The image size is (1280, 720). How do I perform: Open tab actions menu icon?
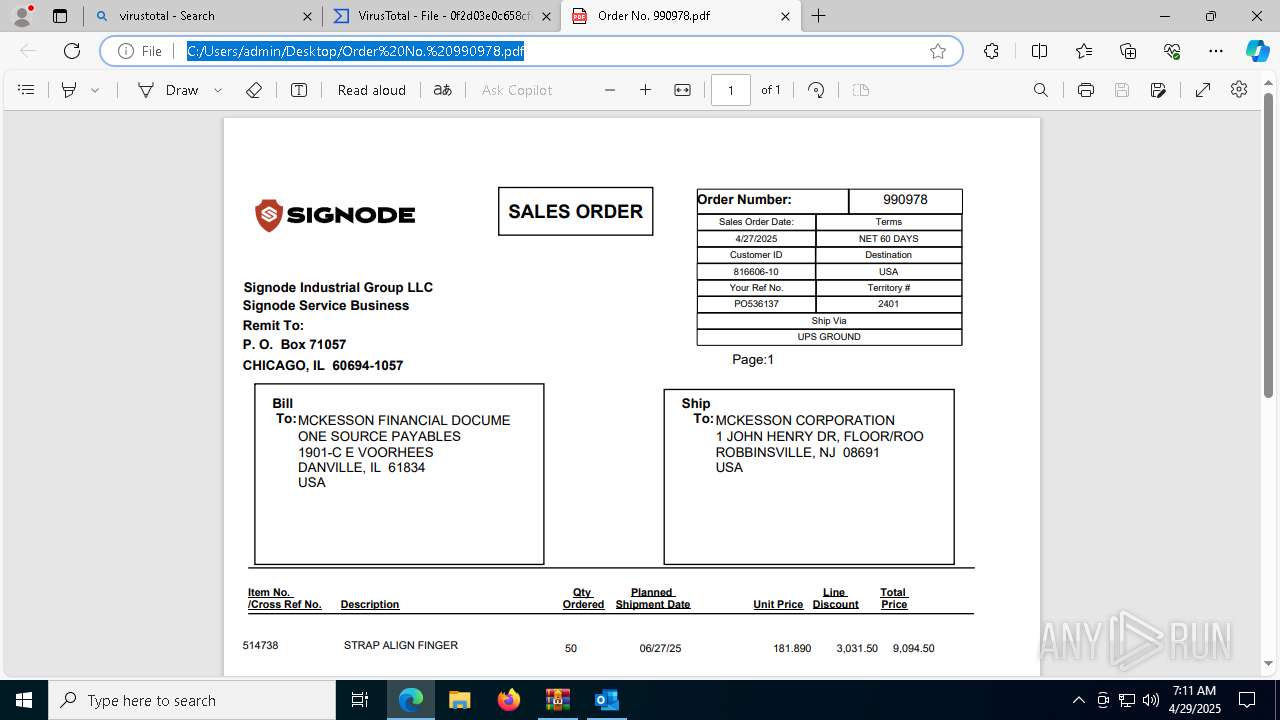pyautogui.click(x=60, y=16)
